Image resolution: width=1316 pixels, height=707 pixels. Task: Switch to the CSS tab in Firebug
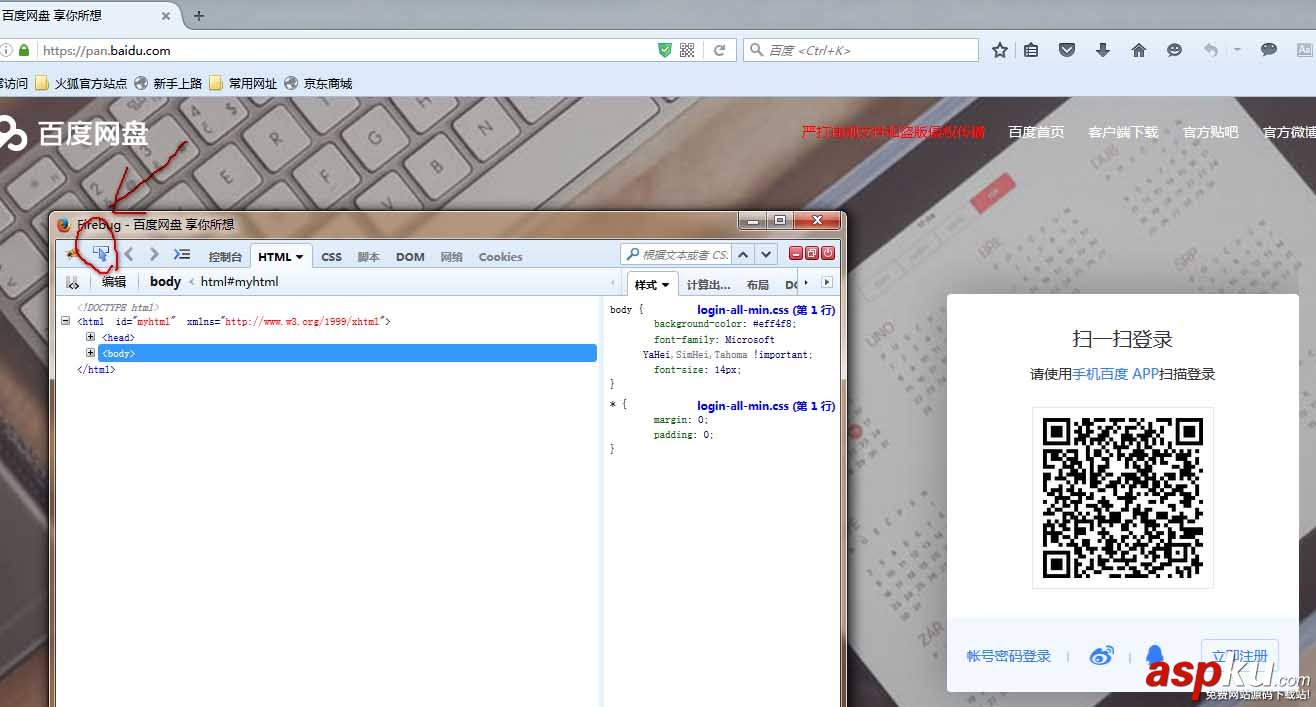point(331,256)
